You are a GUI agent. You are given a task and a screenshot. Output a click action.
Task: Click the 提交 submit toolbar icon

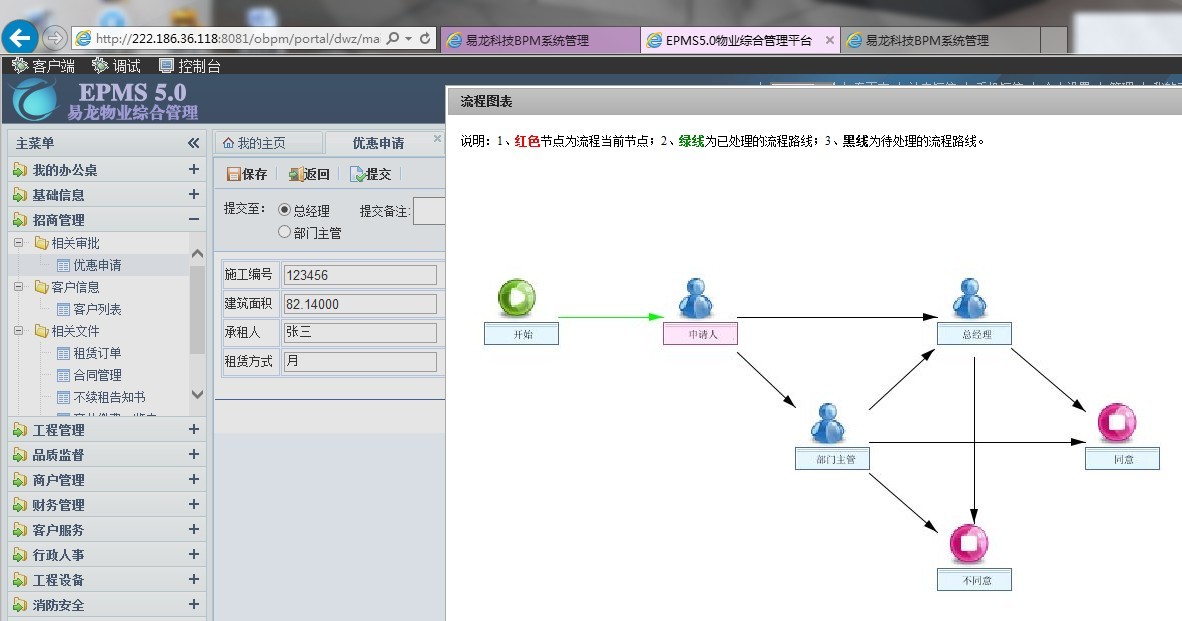(x=357, y=174)
